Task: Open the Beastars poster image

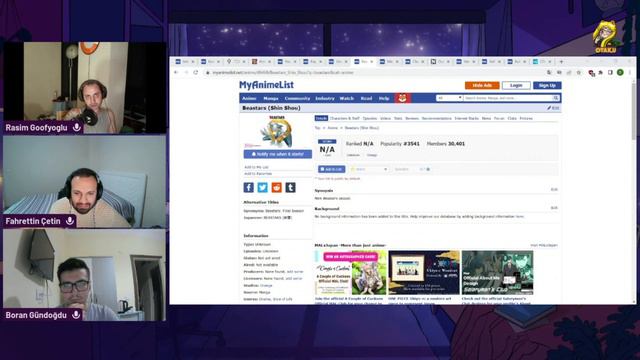Action: [x=278, y=132]
